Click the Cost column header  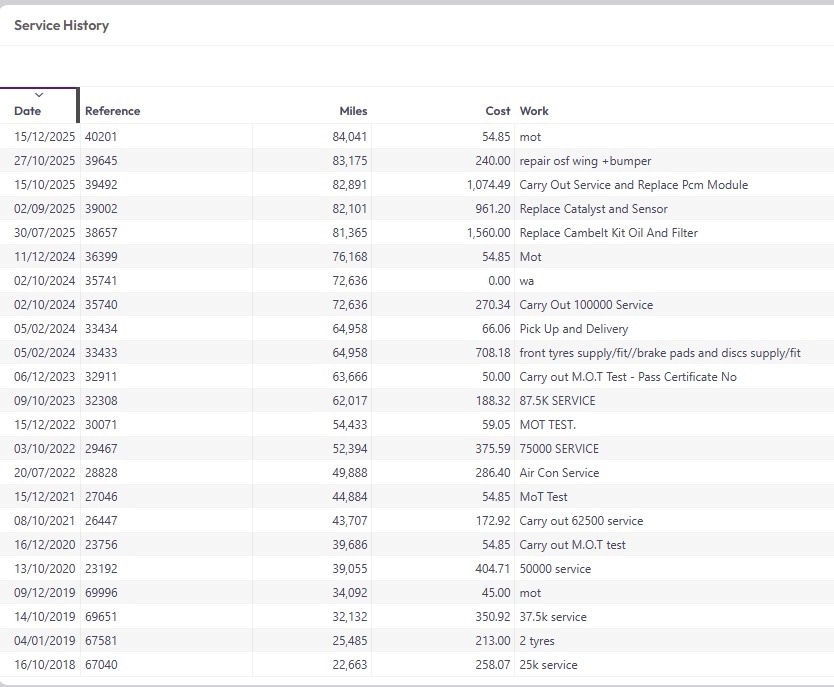(497, 111)
